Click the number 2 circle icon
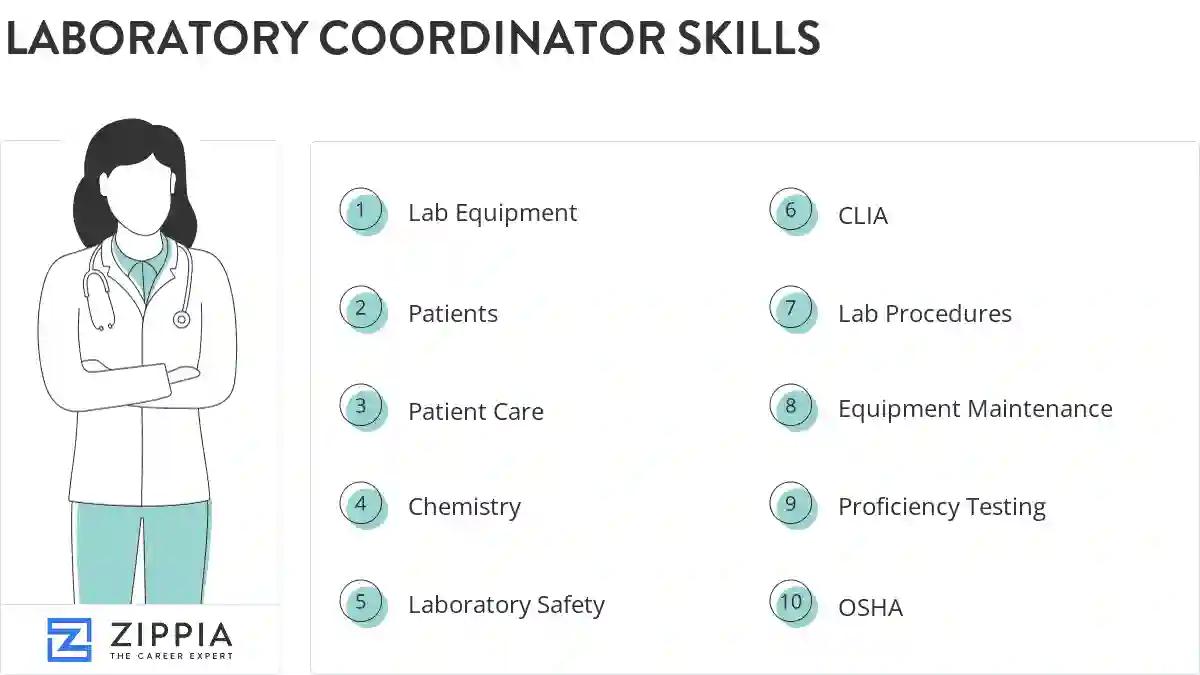 tap(362, 309)
